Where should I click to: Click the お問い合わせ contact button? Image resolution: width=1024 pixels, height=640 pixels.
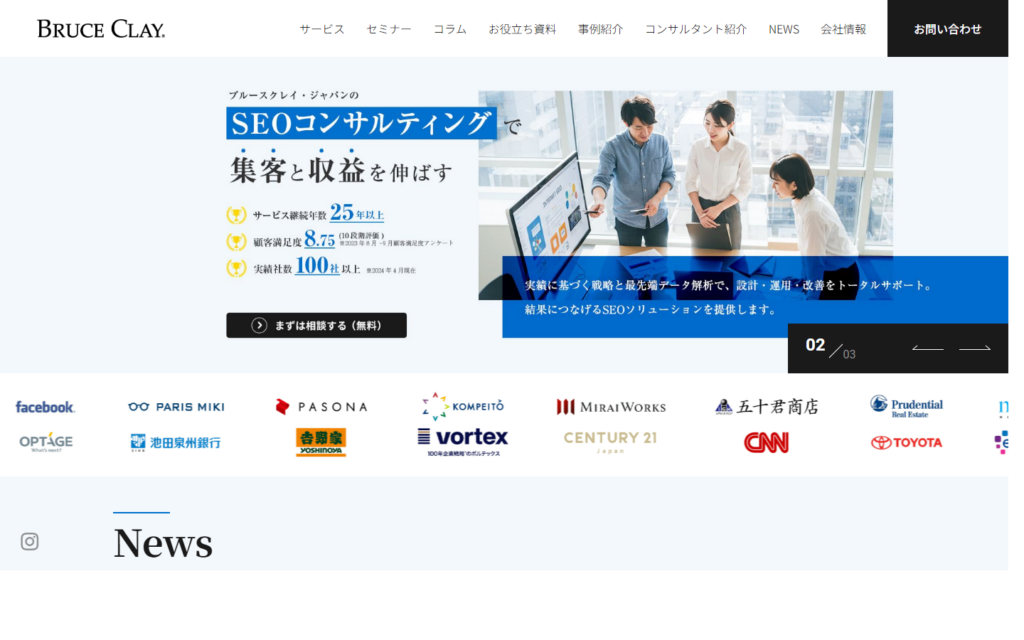coord(947,29)
